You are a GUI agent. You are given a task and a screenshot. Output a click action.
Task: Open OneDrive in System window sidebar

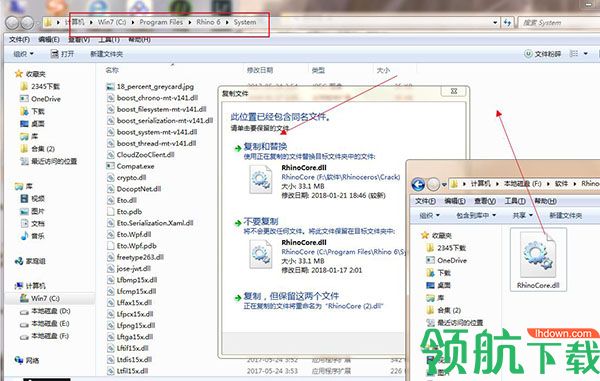click(x=41, y=99)
